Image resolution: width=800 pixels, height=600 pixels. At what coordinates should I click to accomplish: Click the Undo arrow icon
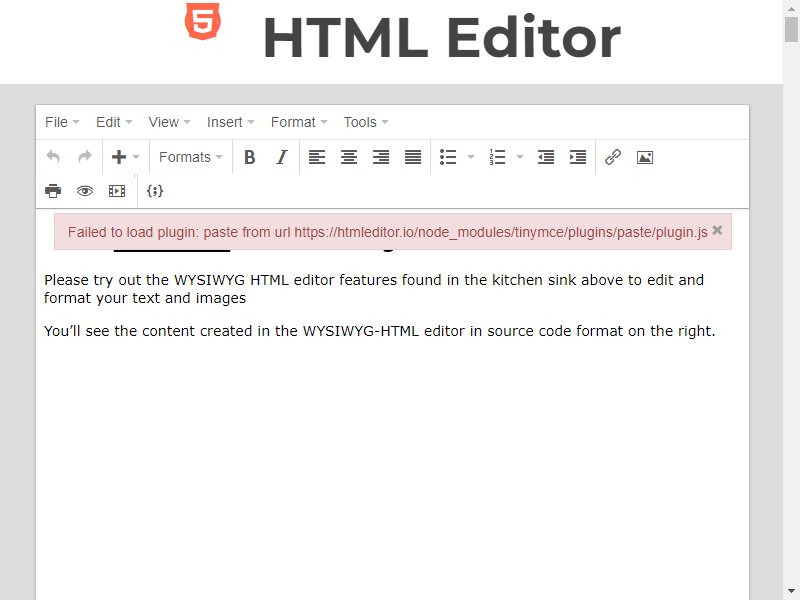53,157
